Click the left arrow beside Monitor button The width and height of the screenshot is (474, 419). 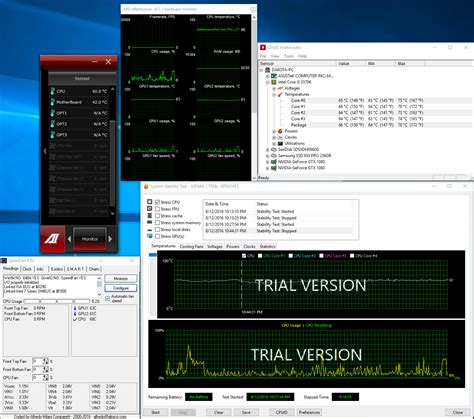click(x=69, y=239)
